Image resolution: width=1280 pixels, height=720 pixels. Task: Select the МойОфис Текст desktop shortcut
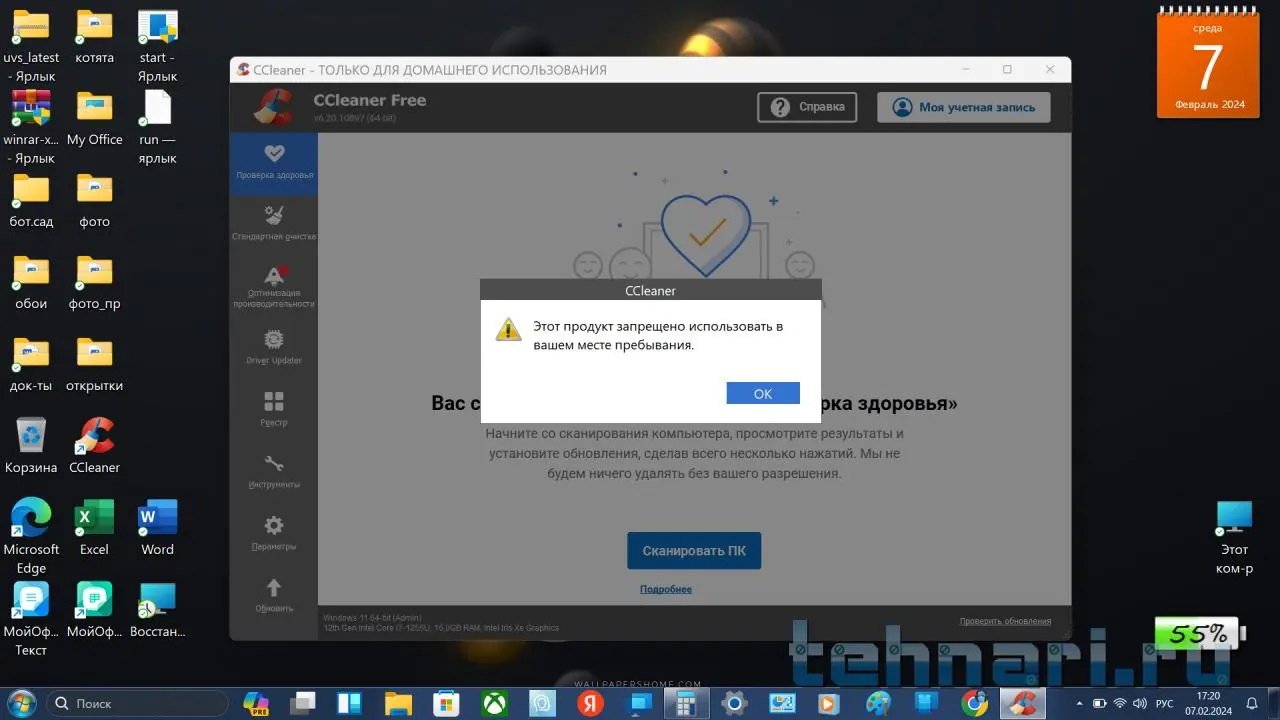click(31, 620)
